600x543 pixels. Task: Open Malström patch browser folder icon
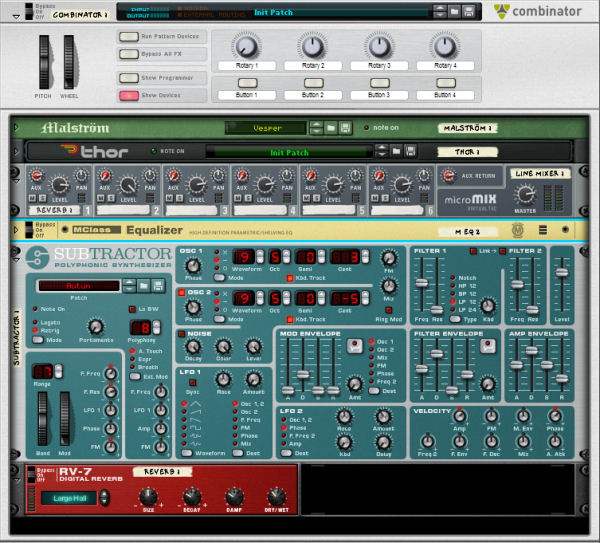[331, 128]
